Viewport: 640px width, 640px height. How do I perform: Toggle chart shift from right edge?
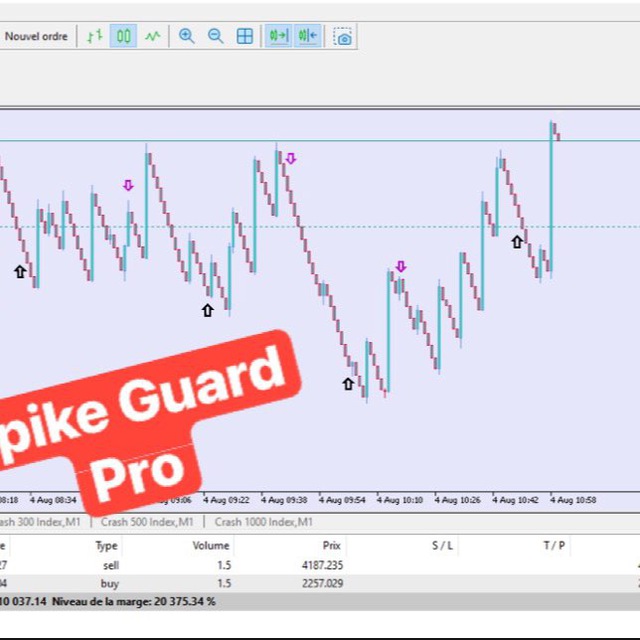pyautogui.click(x=308, y=36)
